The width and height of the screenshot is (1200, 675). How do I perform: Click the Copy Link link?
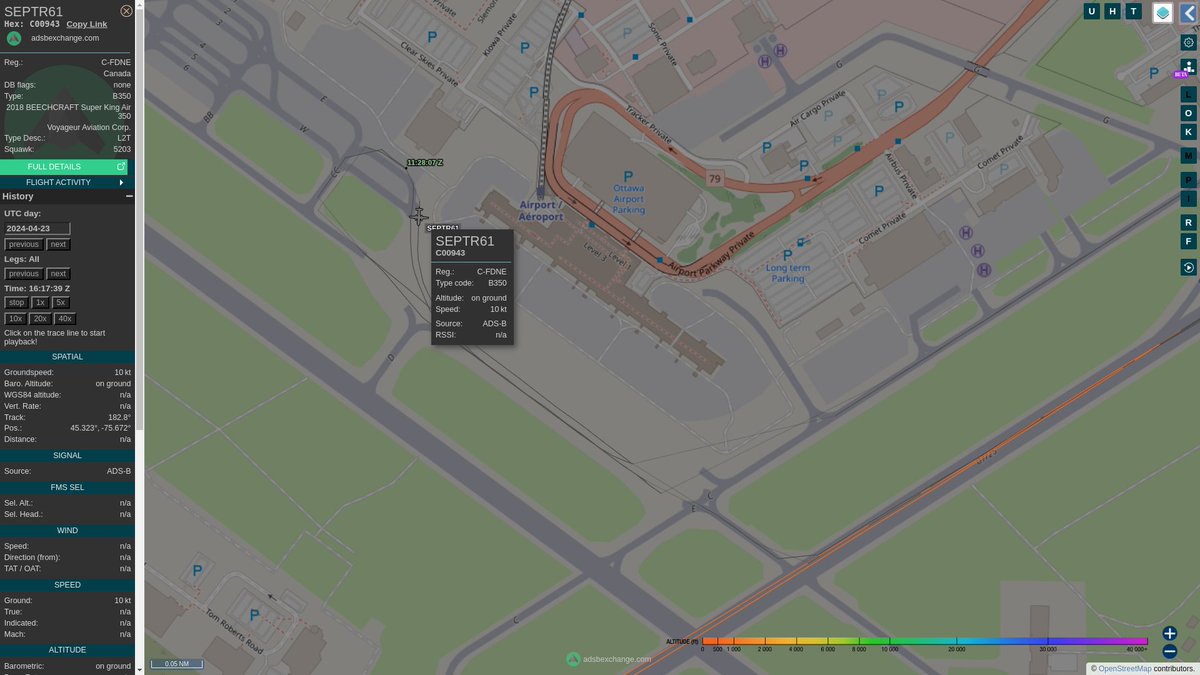point(87,24)
